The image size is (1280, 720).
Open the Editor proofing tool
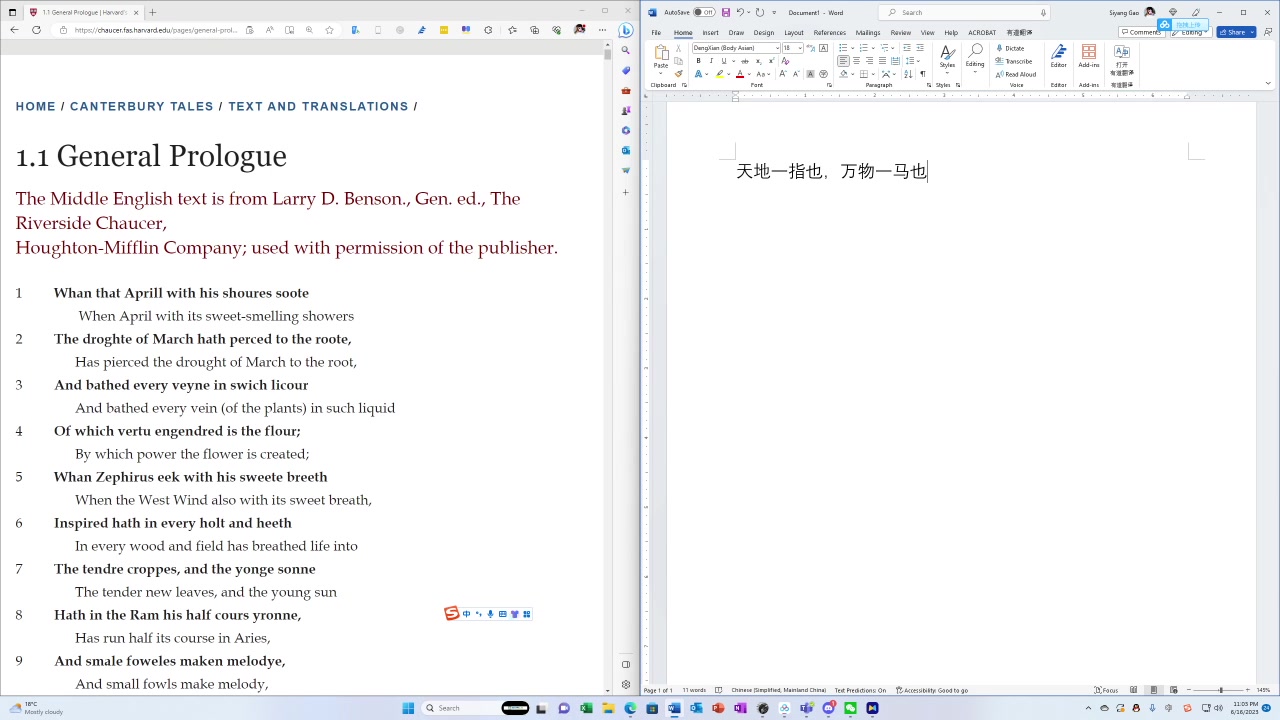point(1058,57)
